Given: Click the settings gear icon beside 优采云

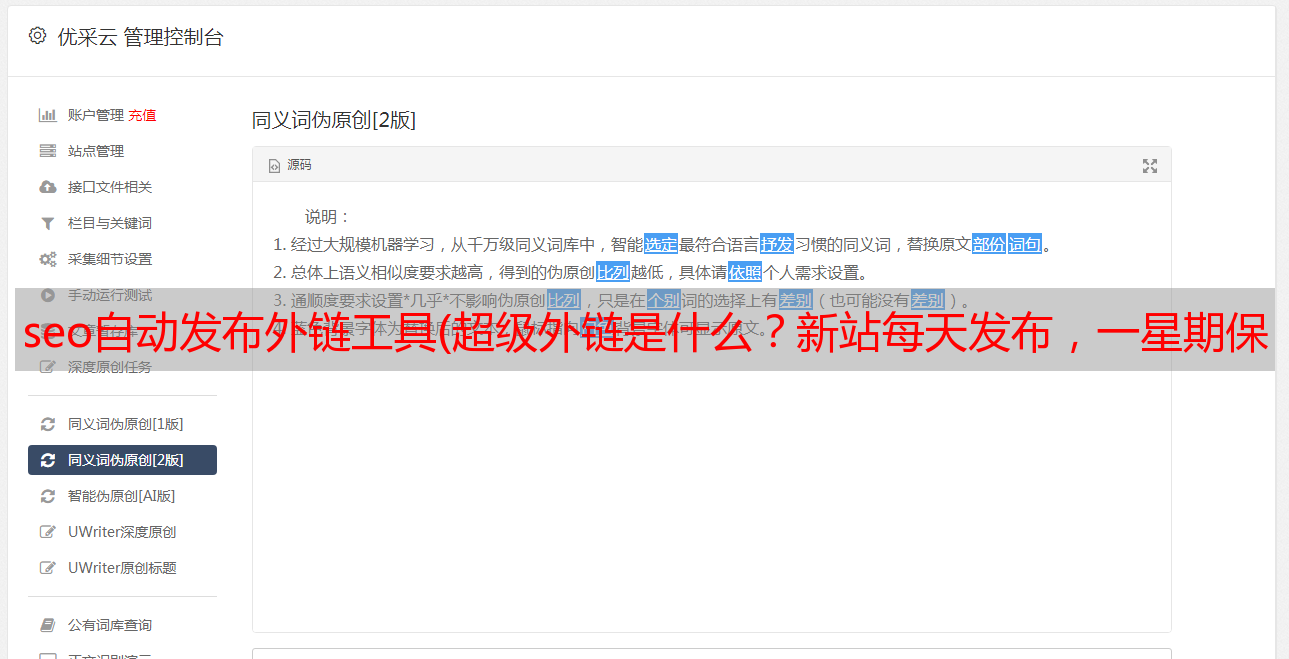Looking at the screenshot, I should (37, 36).
